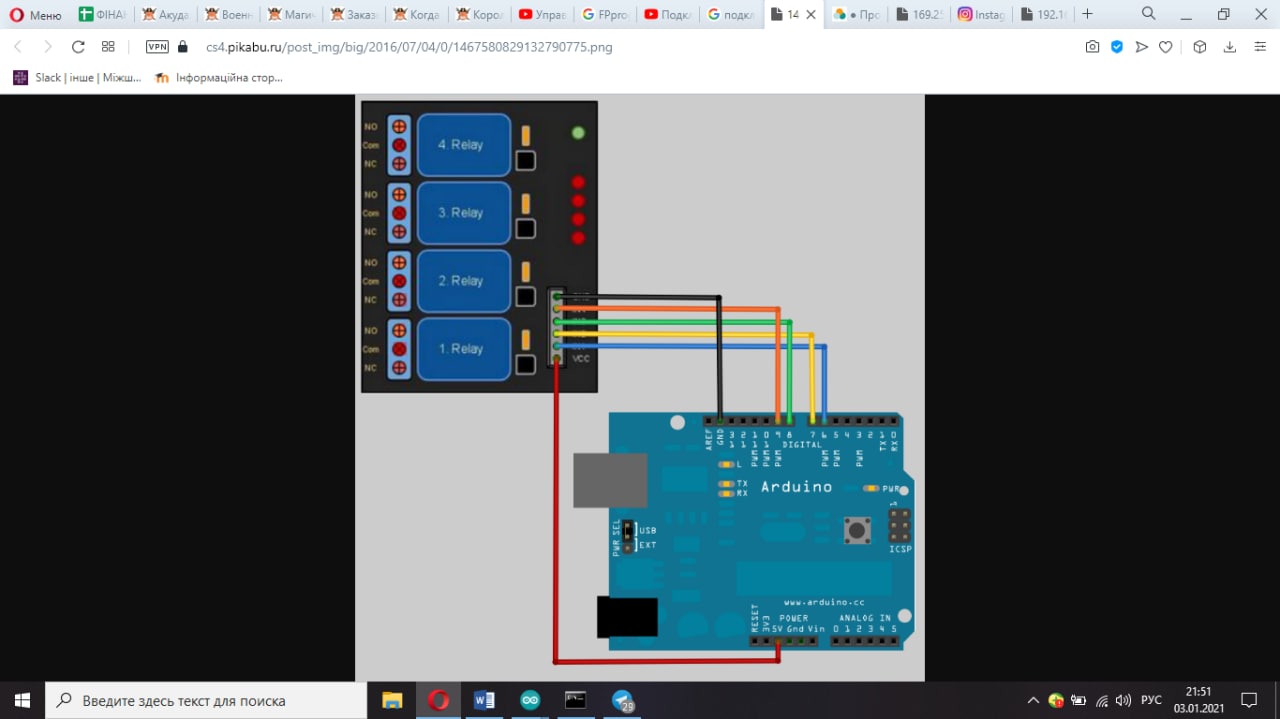This screenshot has height=719, width=1280.
Task: Open the ad blocker shield icon
Action: coord(1117,47)
